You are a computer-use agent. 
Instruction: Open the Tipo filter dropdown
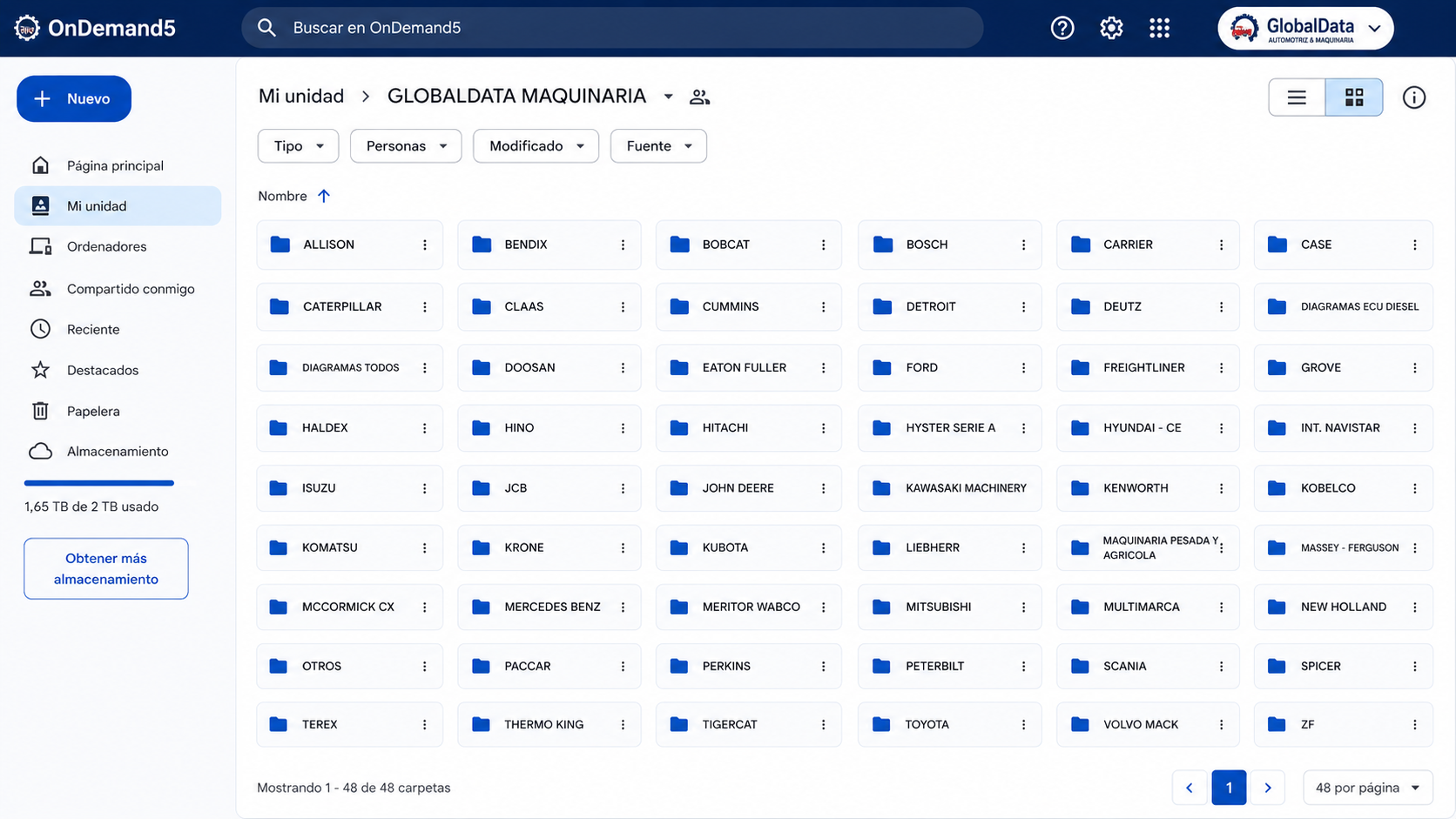[298, 145]
